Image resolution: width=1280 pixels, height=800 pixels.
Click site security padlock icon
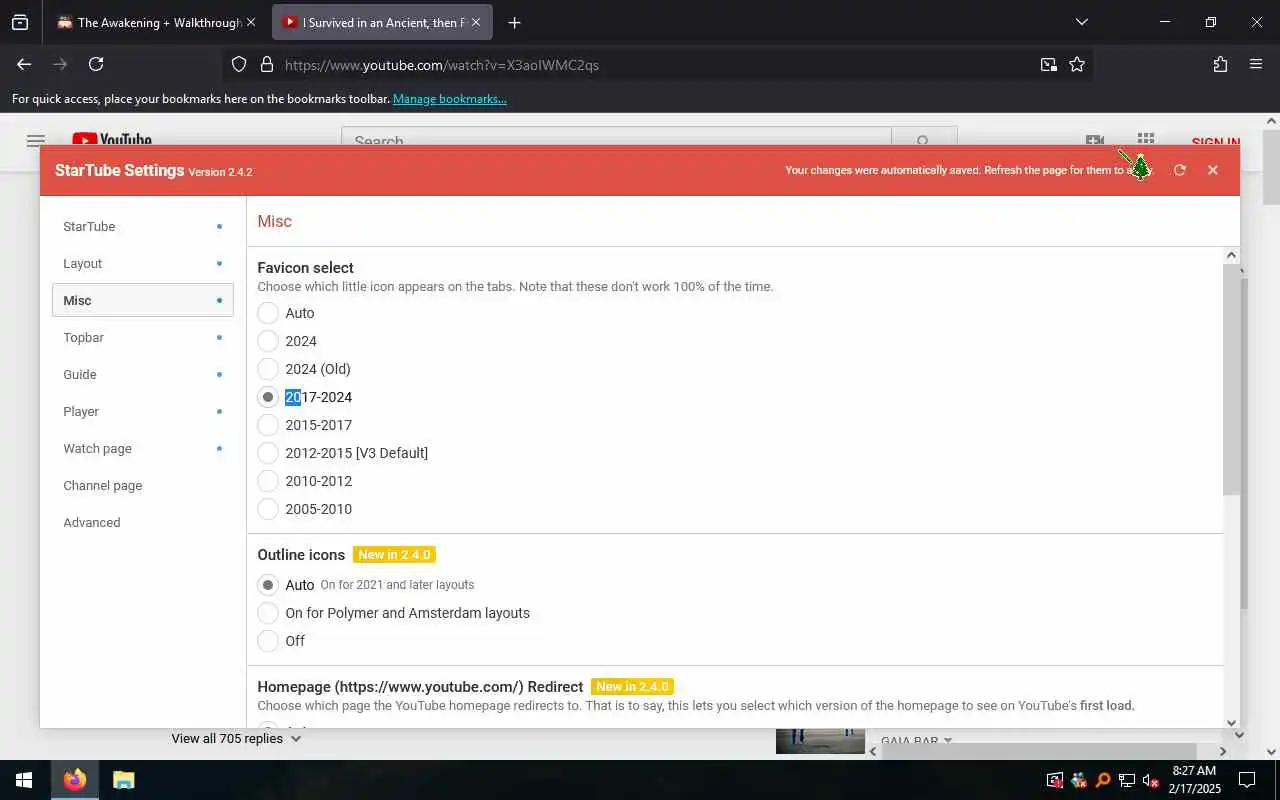pos(266,64)
